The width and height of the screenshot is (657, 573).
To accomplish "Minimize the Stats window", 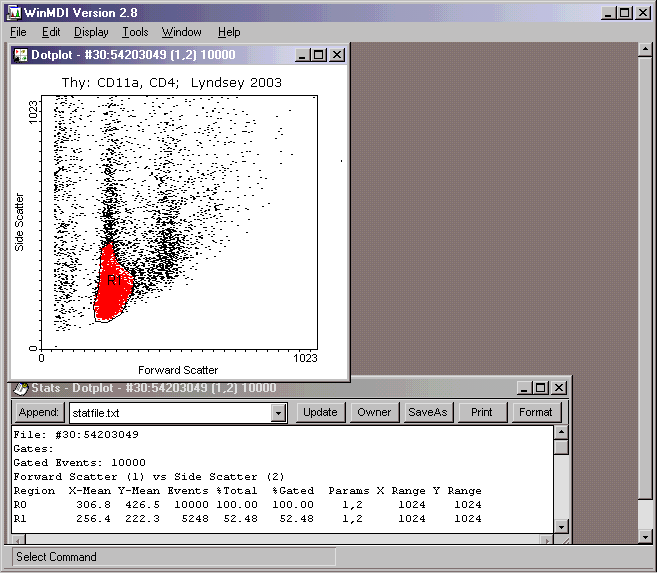I will (x=525, y=388).
